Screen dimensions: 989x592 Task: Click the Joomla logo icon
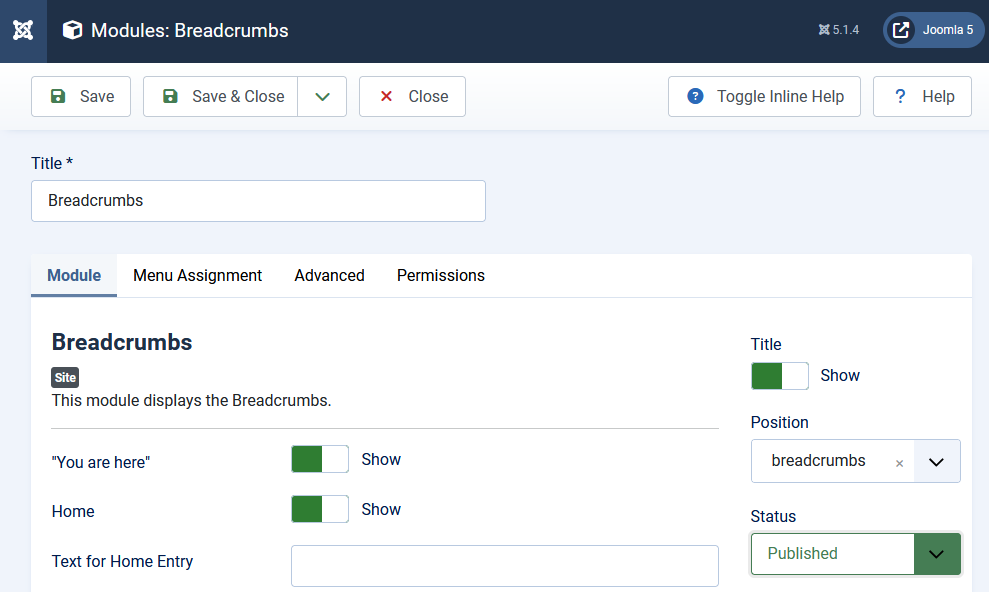pos(23,30)
